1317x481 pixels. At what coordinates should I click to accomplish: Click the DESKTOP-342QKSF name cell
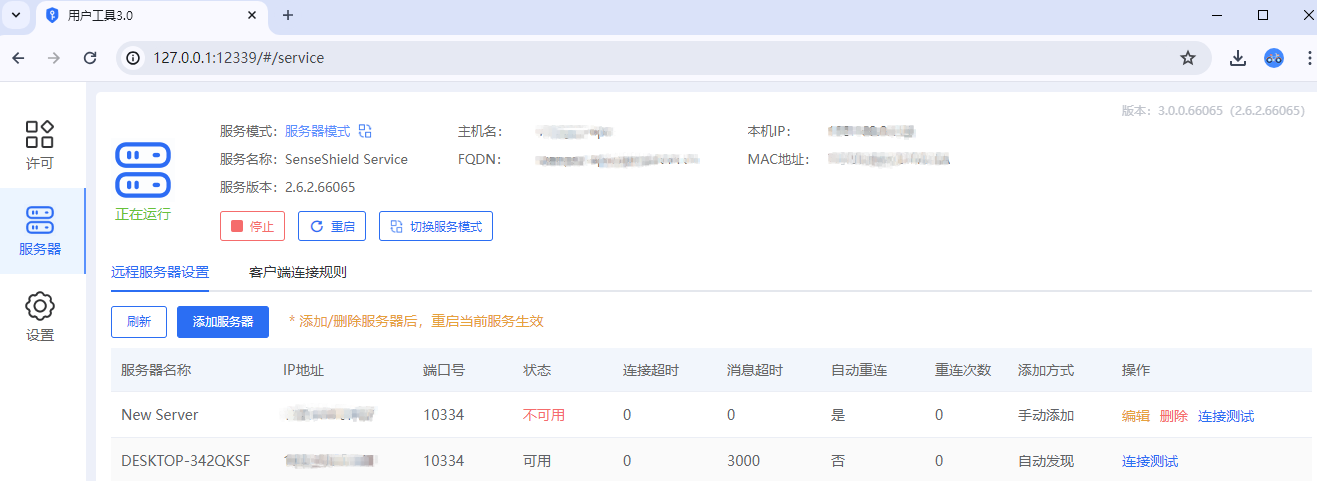(186, 461)
